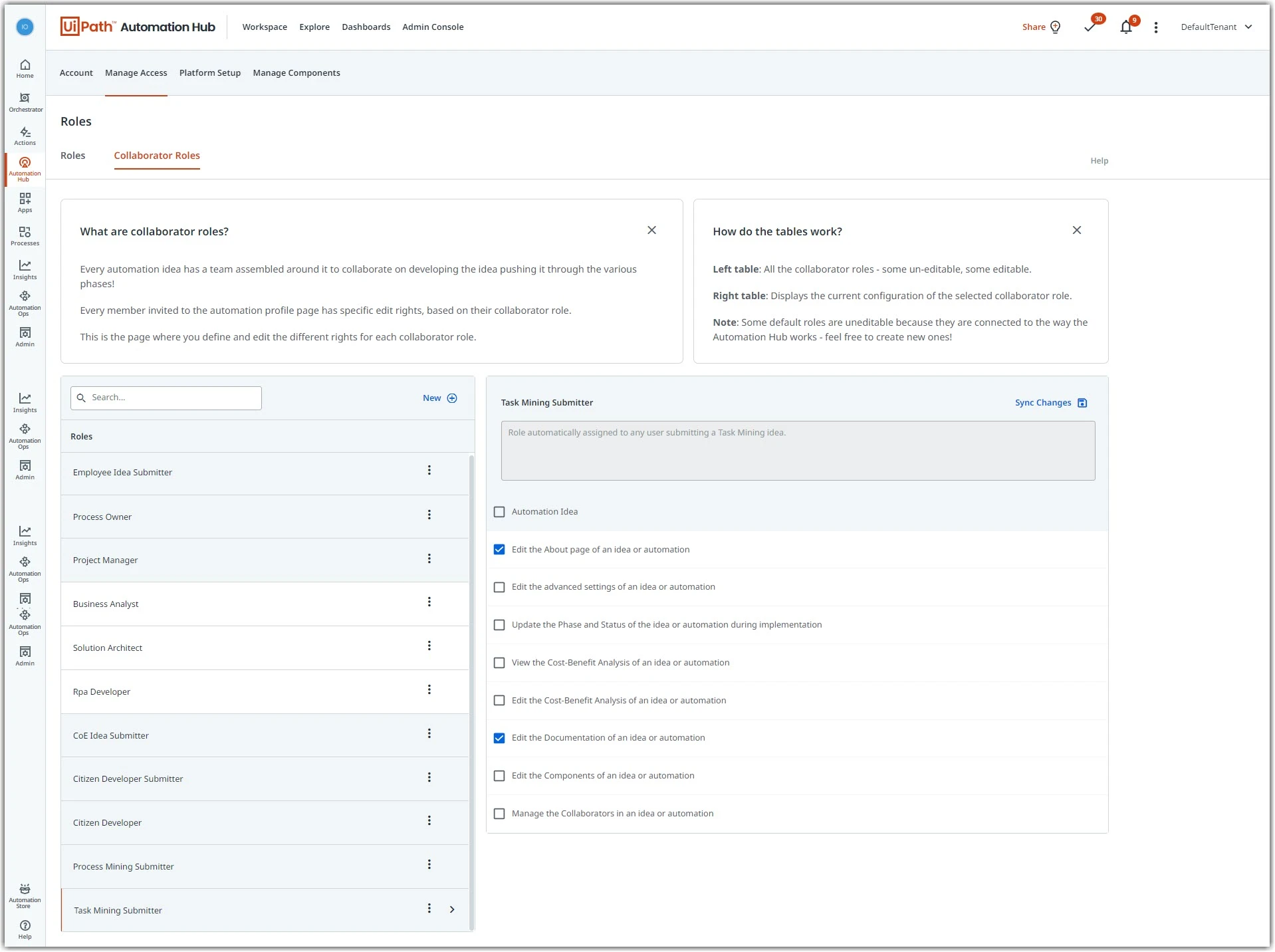Open the DefaultTenant dropdown
The height and width of the screenshot is (952, 1275).
coord(1217,27)
